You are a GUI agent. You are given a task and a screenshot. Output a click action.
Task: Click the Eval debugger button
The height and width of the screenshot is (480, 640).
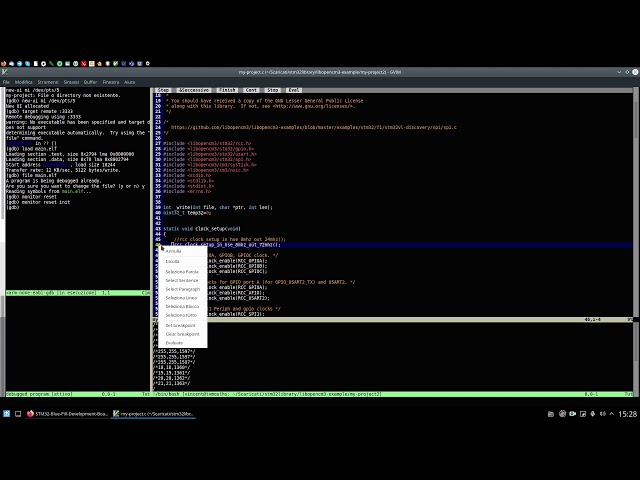293,90
